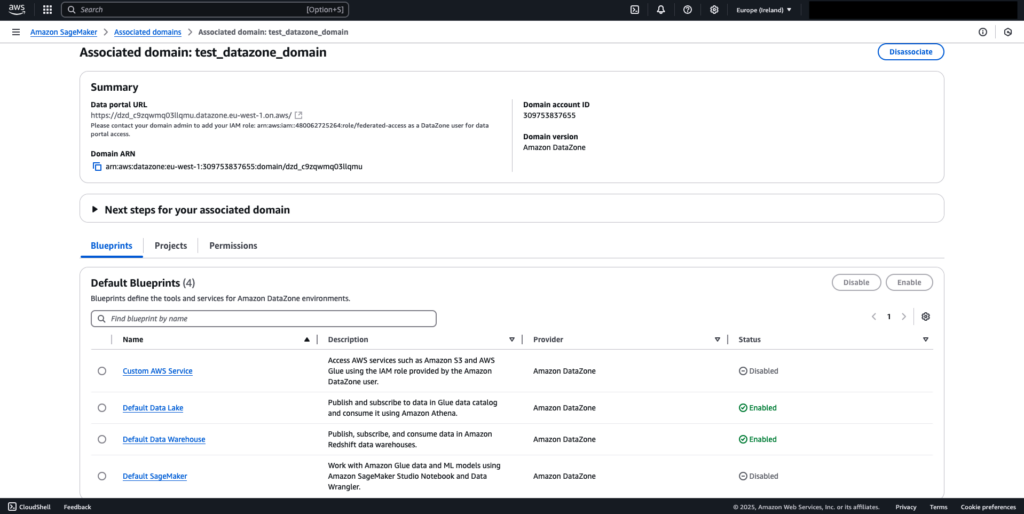Screen dimensions: 1024x514
Task: Click search magnifier in blueprint filter
Action: click(x=101, y=319)
